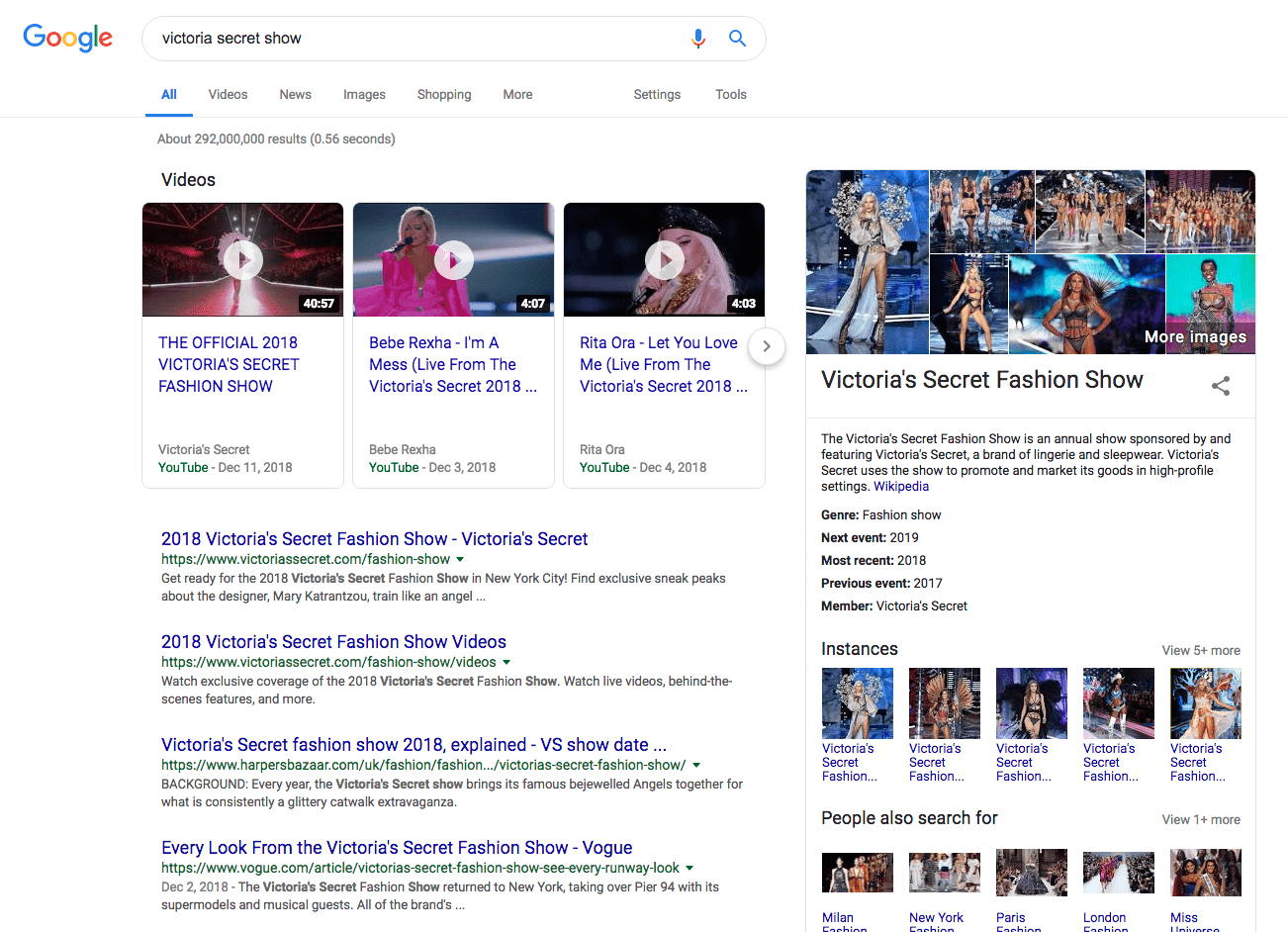The image size is (1288, 932).
Task: Open dropdown next to harpersbazaar.com URL
Action: click(x=696, y=766)
